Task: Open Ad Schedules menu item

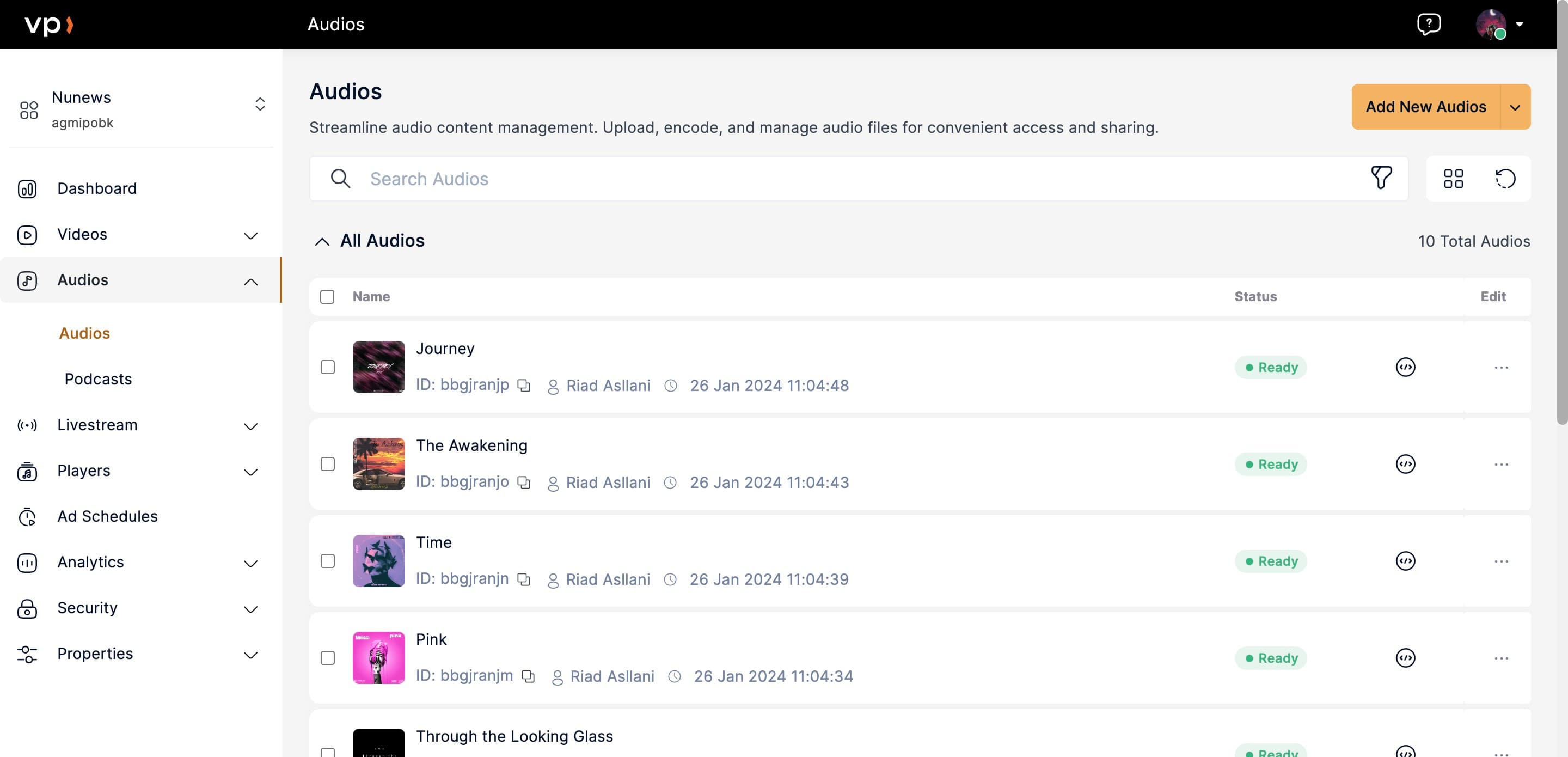Action: pos(108,516)
